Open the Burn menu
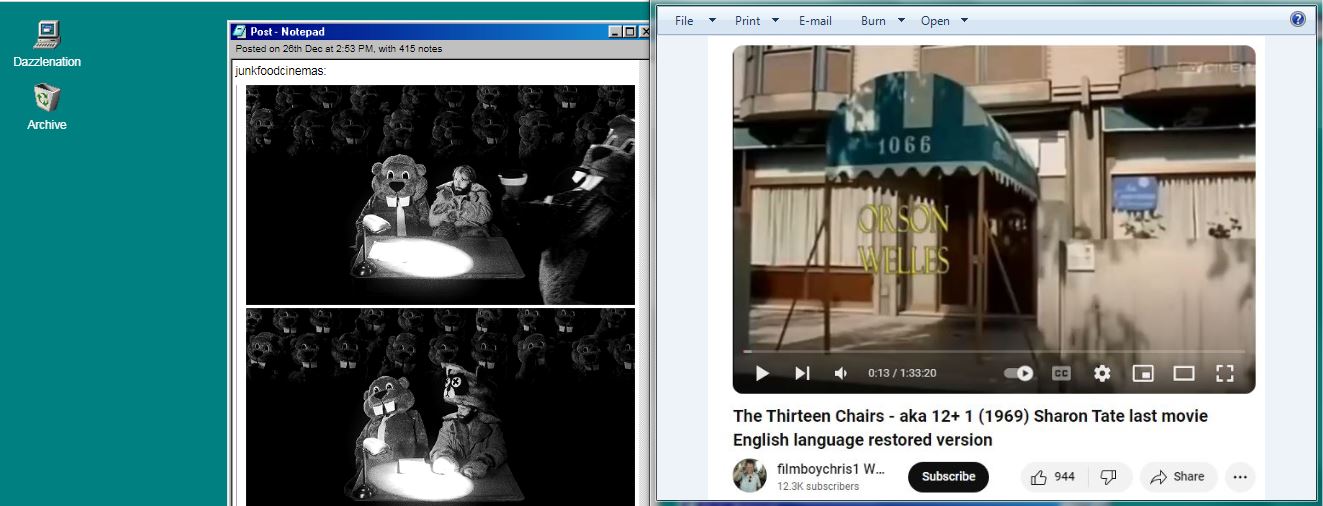1323x506 pixels. point(873,21)
